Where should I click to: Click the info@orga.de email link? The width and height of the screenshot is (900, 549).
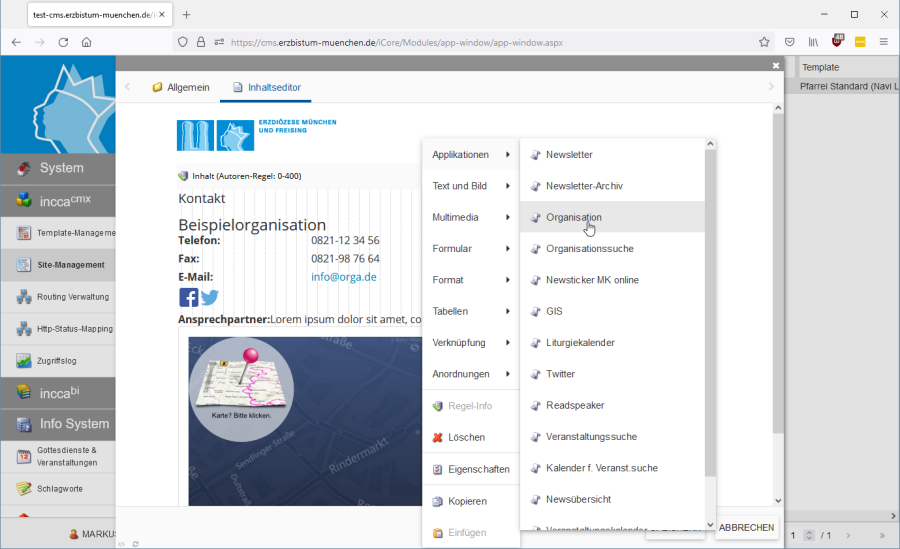tap(344, 277)
